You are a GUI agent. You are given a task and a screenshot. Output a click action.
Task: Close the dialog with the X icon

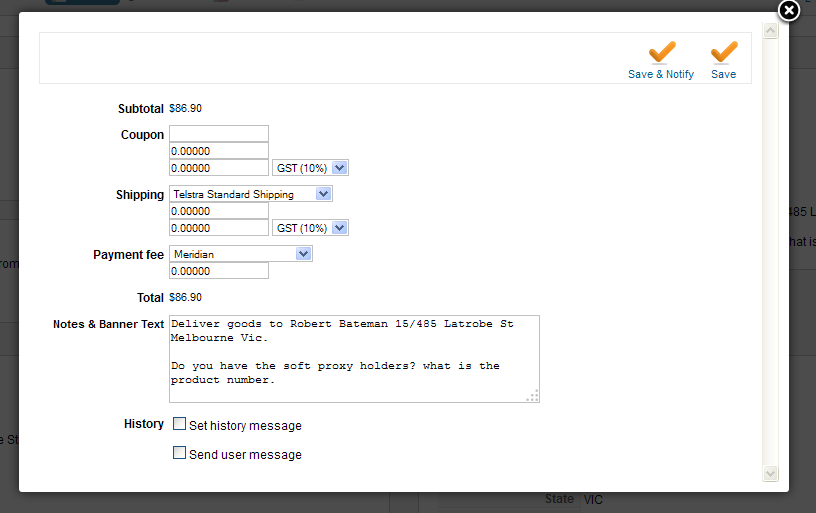point(789,11)
